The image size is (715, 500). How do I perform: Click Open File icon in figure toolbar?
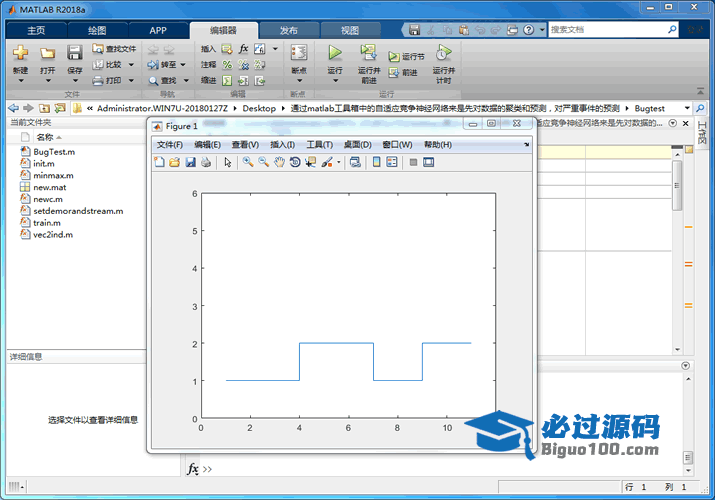click(175, 162)
